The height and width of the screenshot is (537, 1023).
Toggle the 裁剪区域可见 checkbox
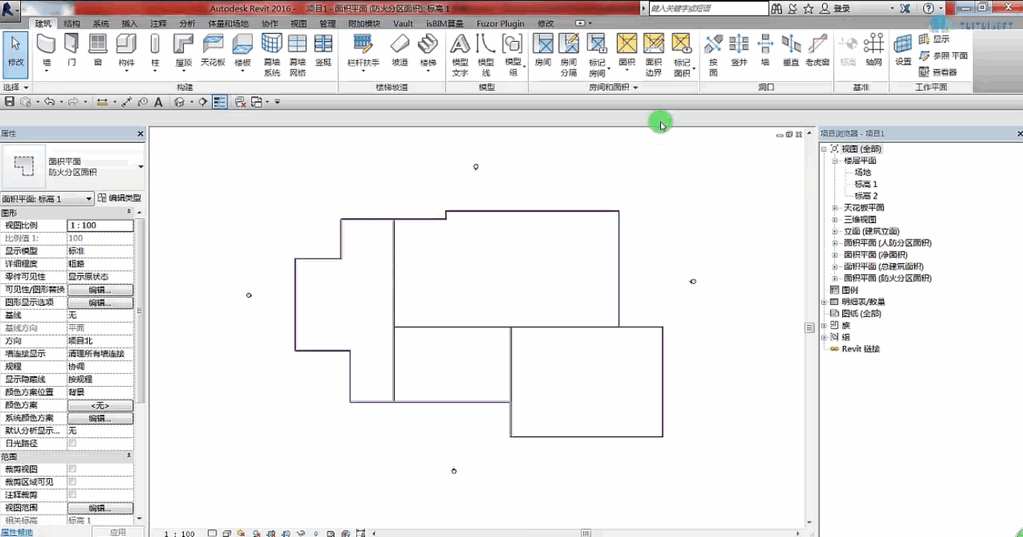(72, 482)
